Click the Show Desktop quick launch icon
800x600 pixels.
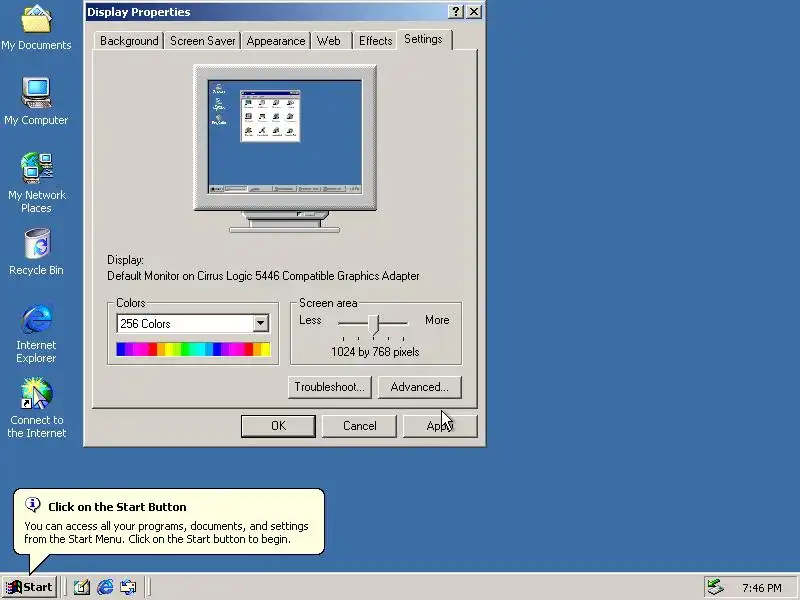[x=82, y=587]
